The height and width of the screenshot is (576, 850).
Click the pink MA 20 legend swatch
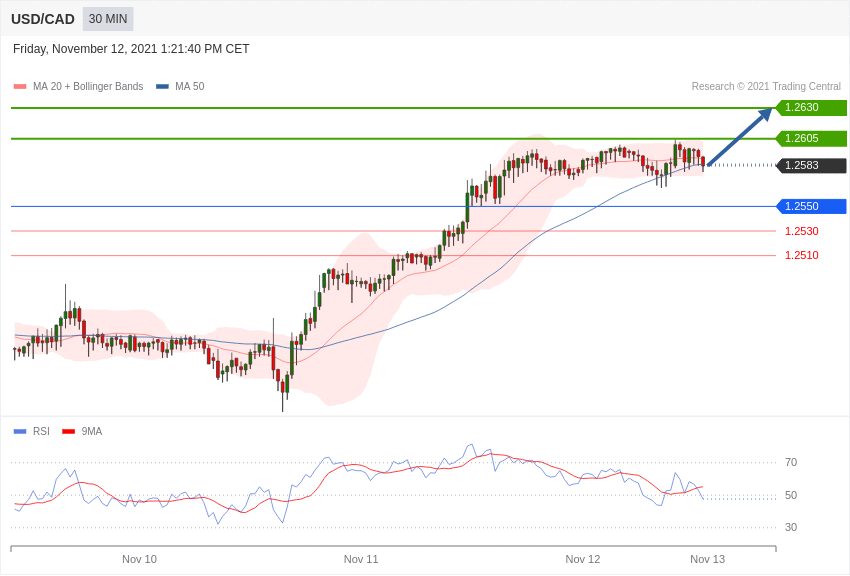point(20,87)
